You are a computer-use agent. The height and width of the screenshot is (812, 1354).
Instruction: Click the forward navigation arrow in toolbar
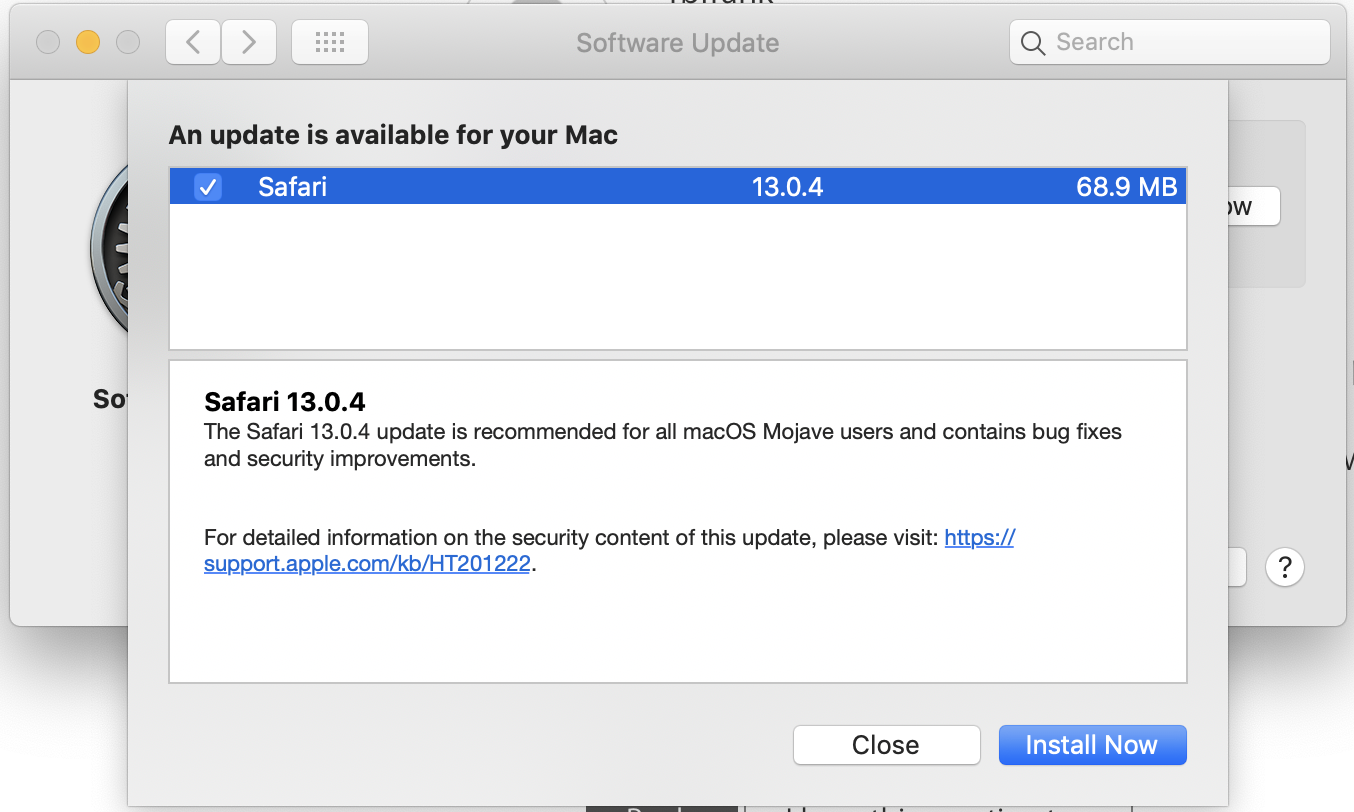pos(249,42)
